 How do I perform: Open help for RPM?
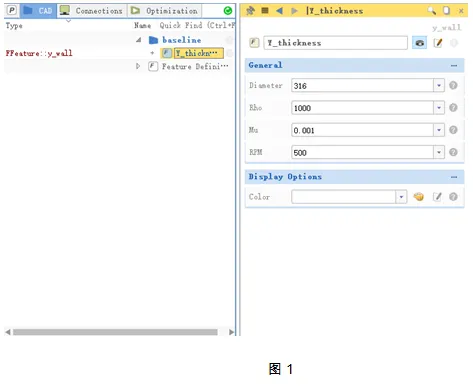click(x=453, y=152)
